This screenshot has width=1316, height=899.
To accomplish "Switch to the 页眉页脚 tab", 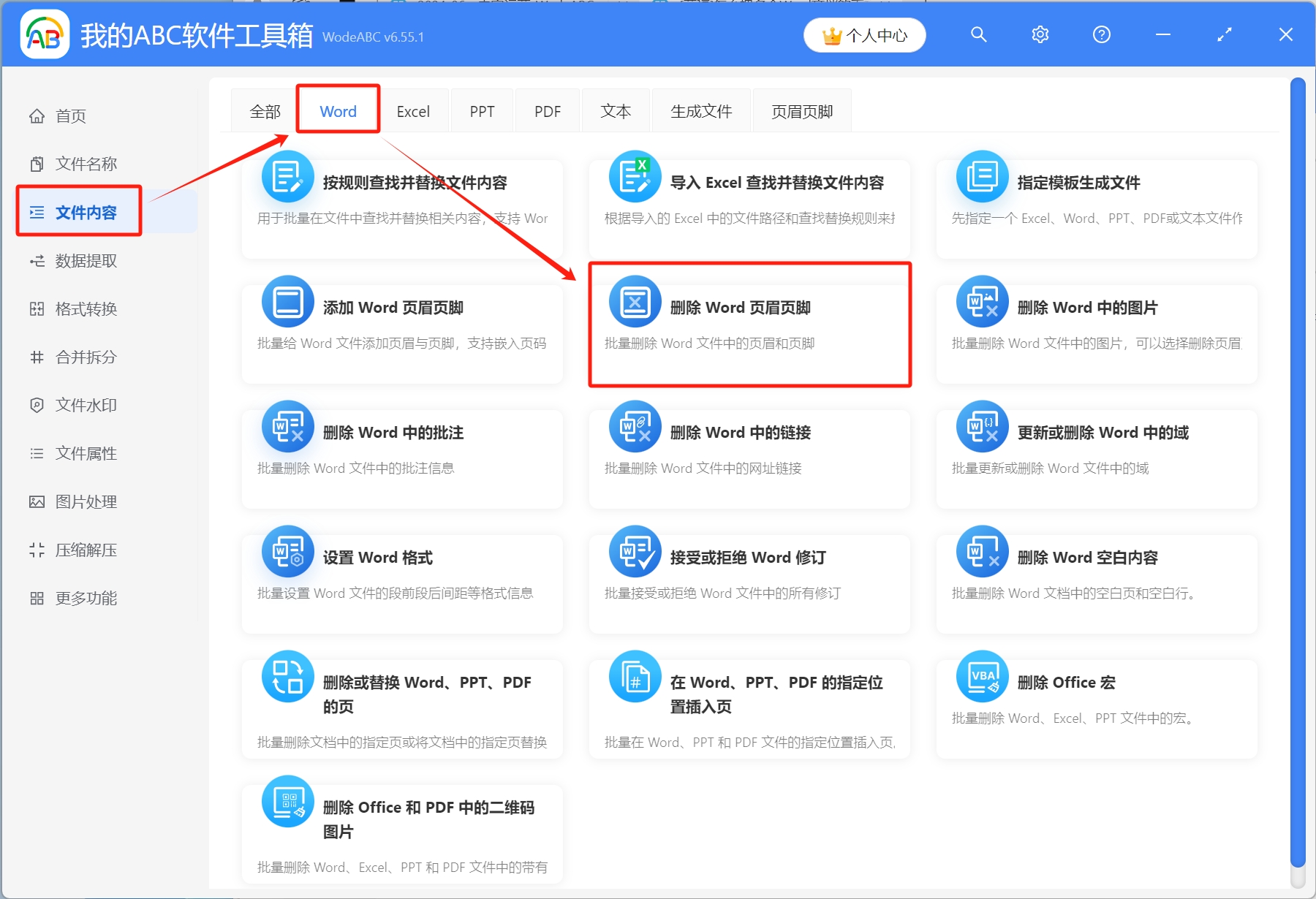I will (801, 110).
